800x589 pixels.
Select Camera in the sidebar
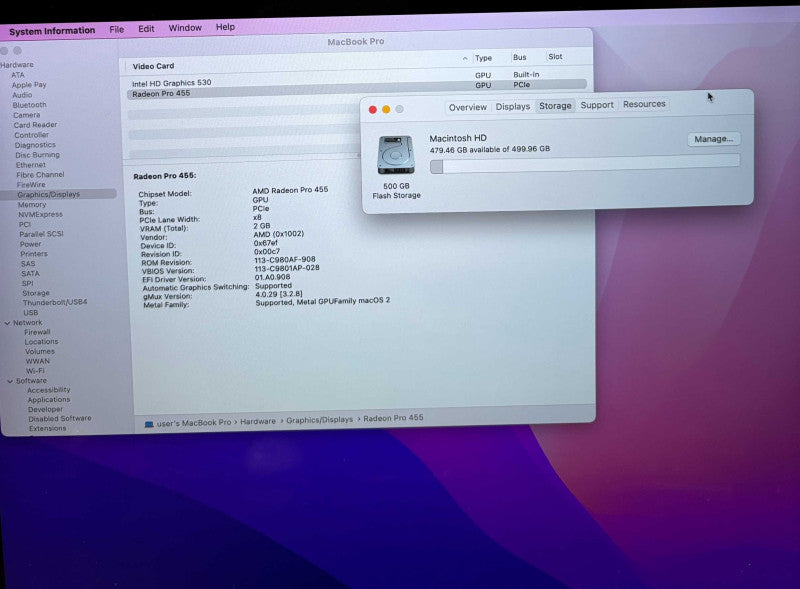27,115
